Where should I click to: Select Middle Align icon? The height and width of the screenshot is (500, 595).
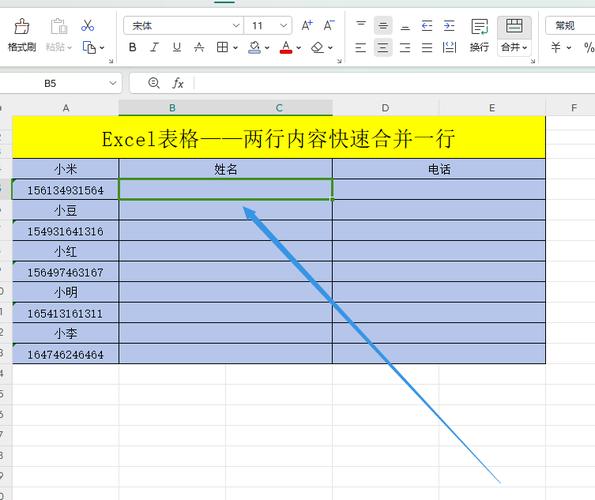[383, 25]
